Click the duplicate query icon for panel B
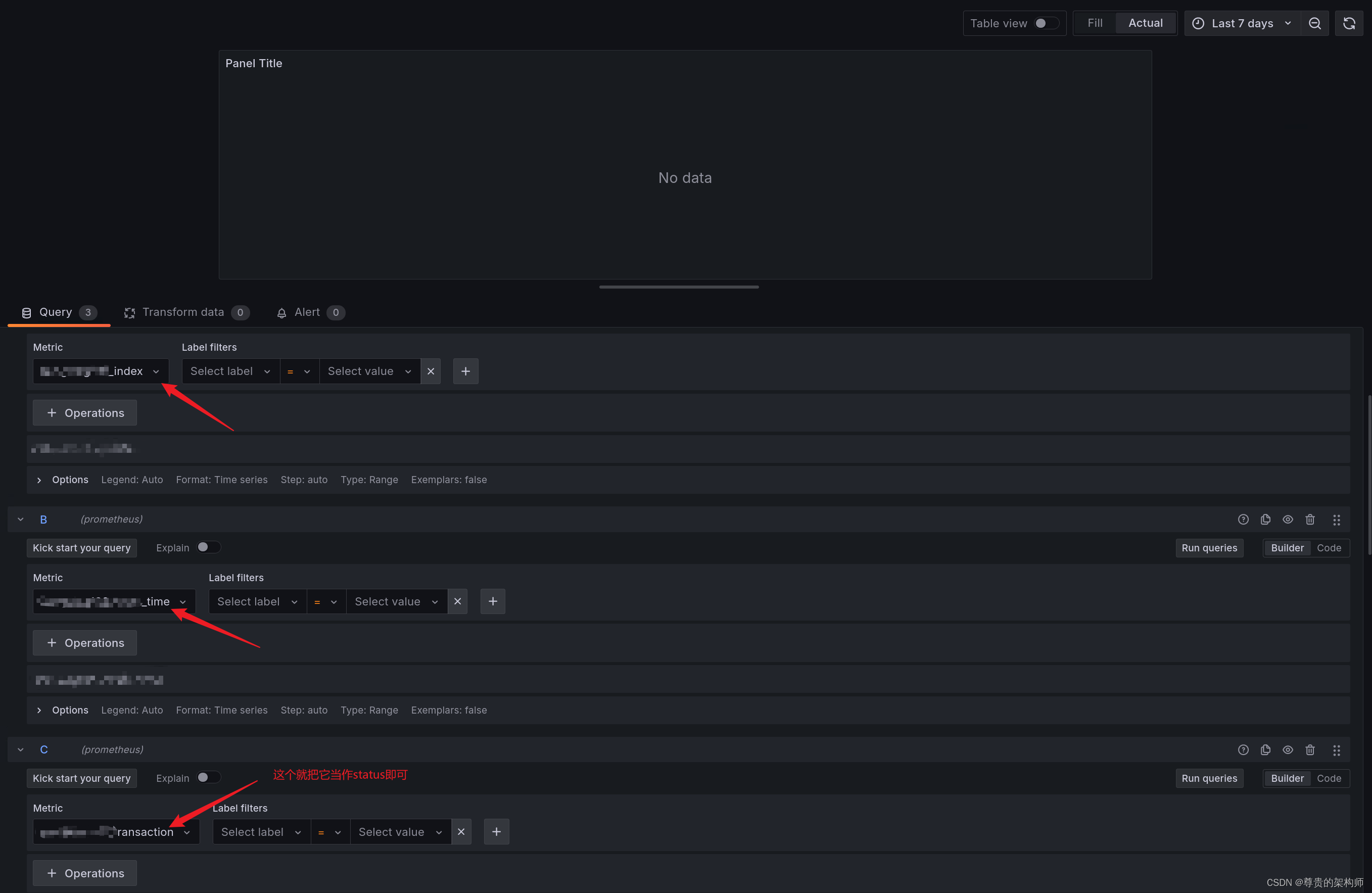The image size is (1372, 893). [x=1266, y=518]
